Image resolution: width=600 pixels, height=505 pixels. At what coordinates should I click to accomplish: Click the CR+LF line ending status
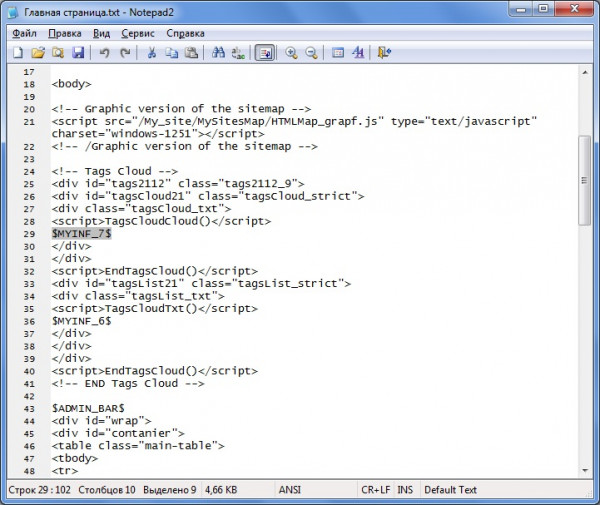(x=375, y=490)
